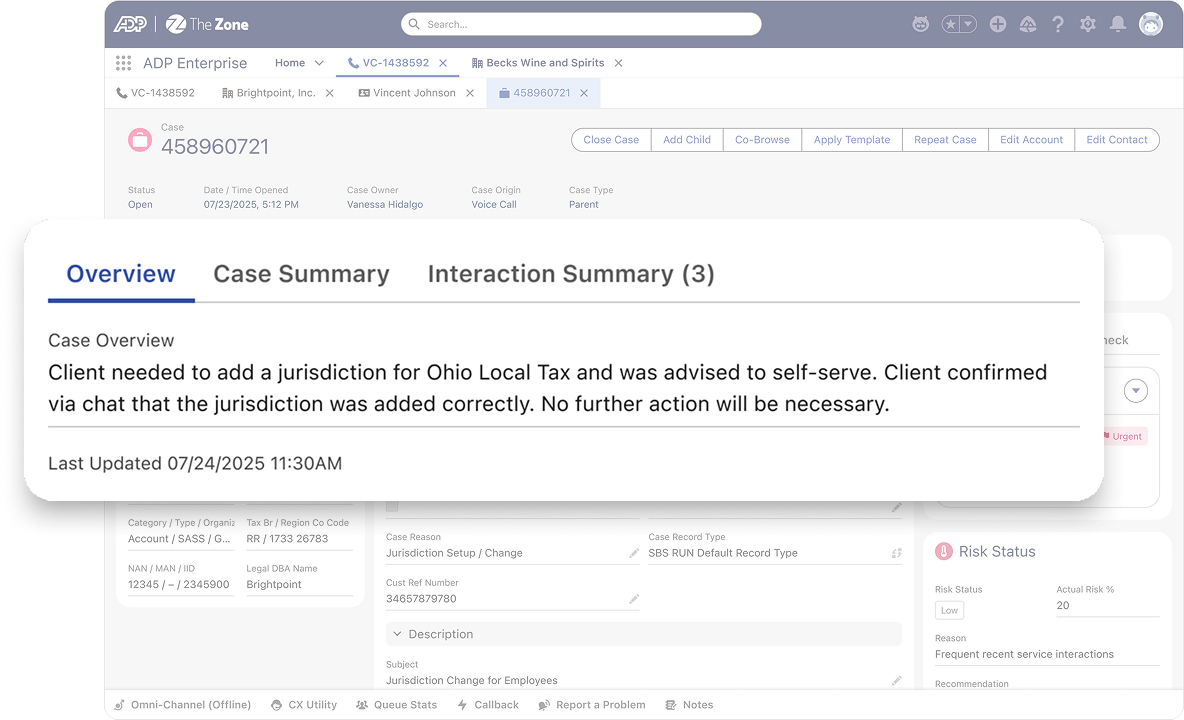Open user avatar profile menu
The height and width of the screenshot is (720, 1184).
(x=1151, y=24)
